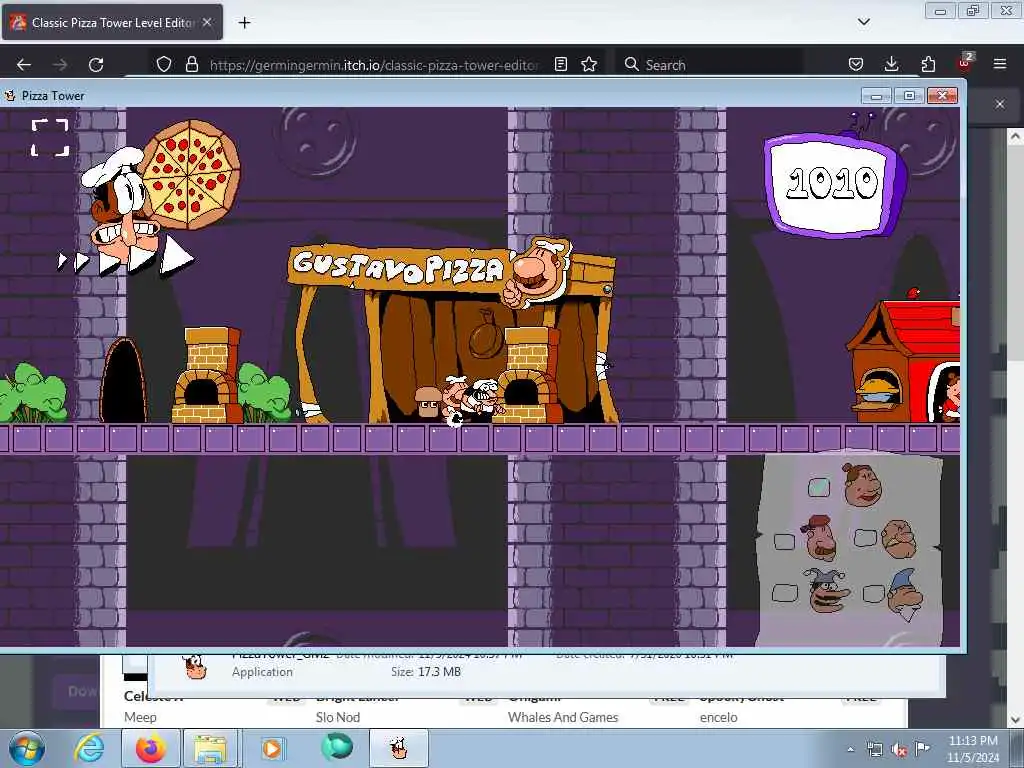Open the Slo Nod creator link
Image resolution: width=1024 pixels, height=768 pixels.
click(x=338, y=717)
